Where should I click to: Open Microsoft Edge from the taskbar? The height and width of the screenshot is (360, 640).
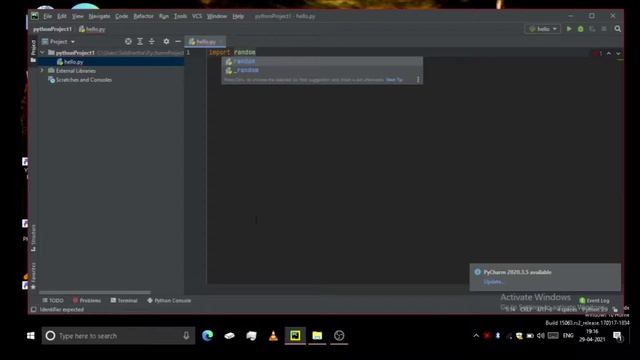click(x=207, y=336)
